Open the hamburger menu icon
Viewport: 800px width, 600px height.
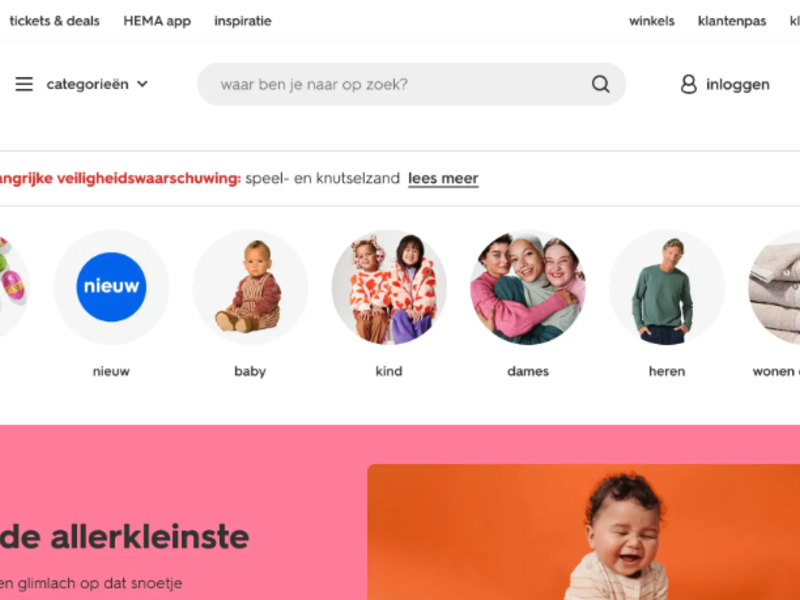click(24, 84)
